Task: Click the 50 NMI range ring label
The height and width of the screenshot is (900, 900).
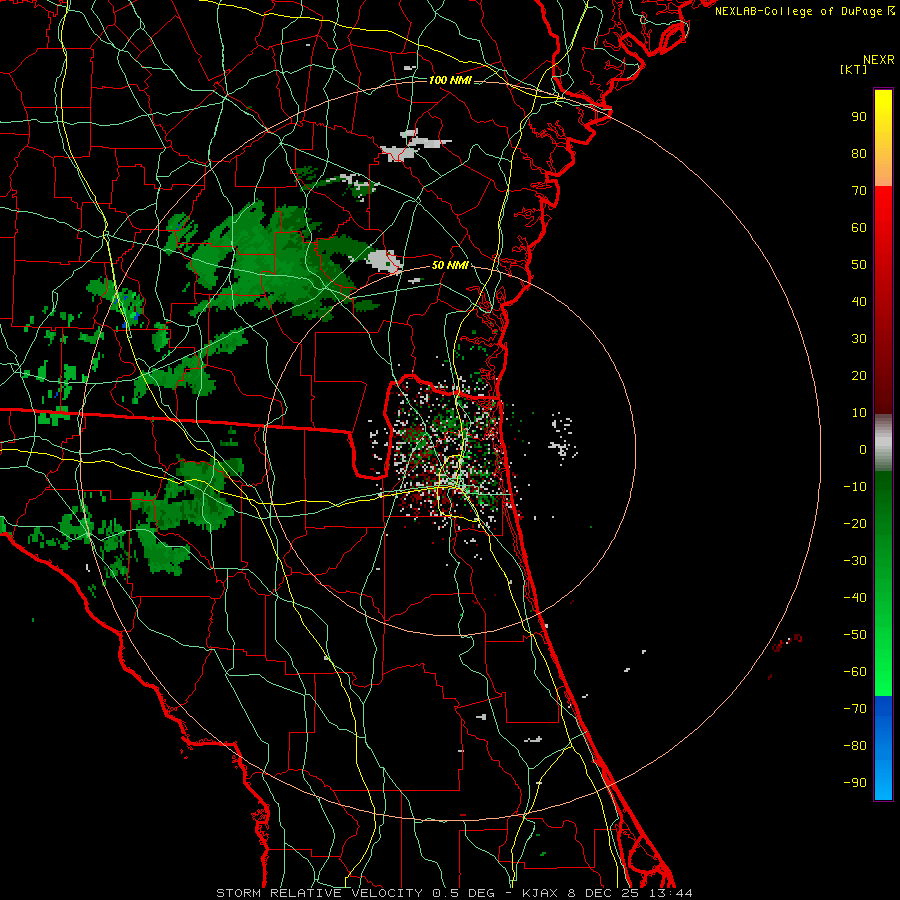Action: 450,265
